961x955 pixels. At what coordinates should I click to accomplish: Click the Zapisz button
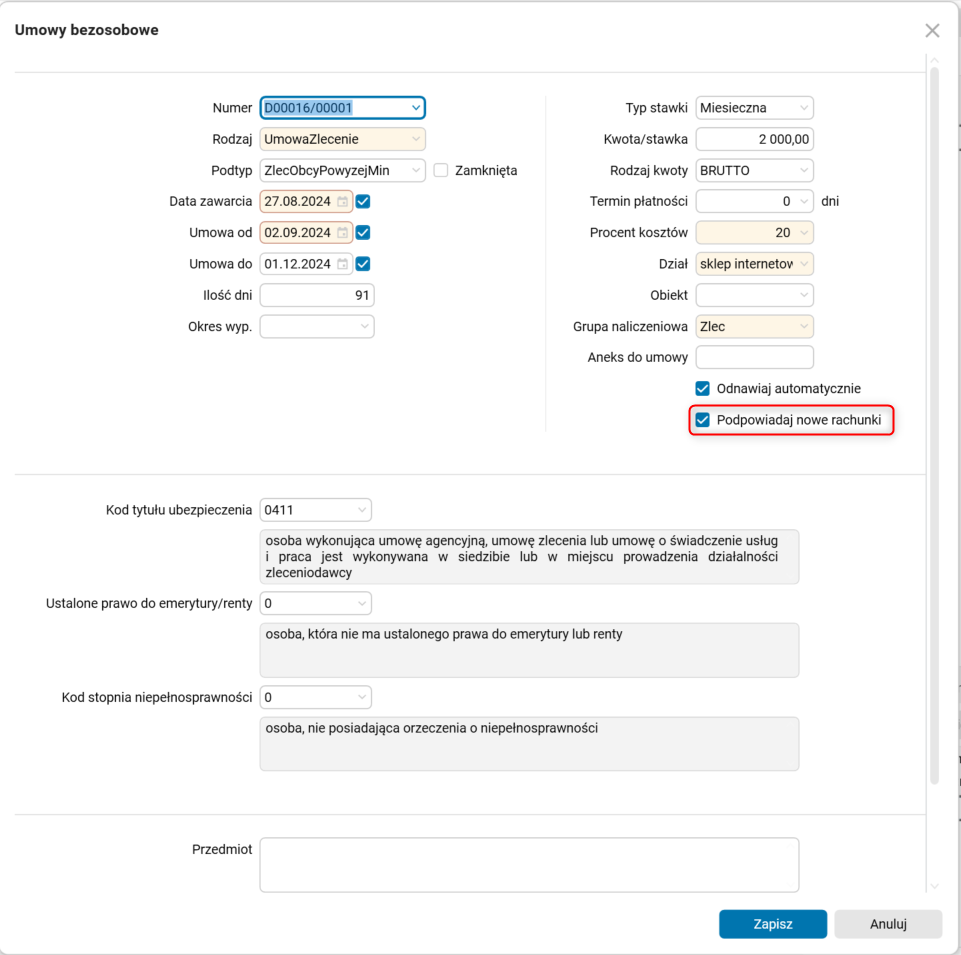pyautogui.click(x=772, y=924)
